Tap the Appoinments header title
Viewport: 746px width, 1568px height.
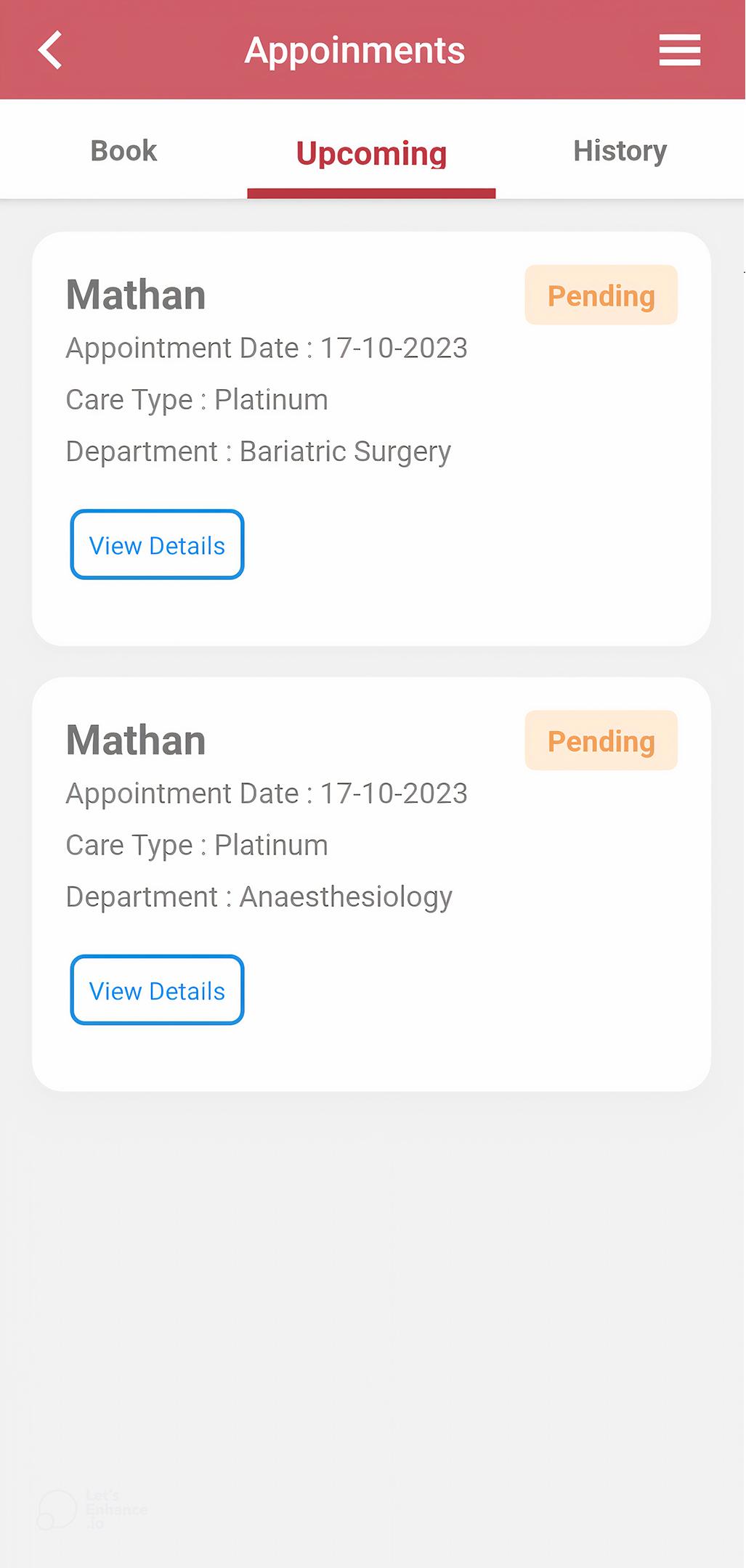(x=354, y=51)
